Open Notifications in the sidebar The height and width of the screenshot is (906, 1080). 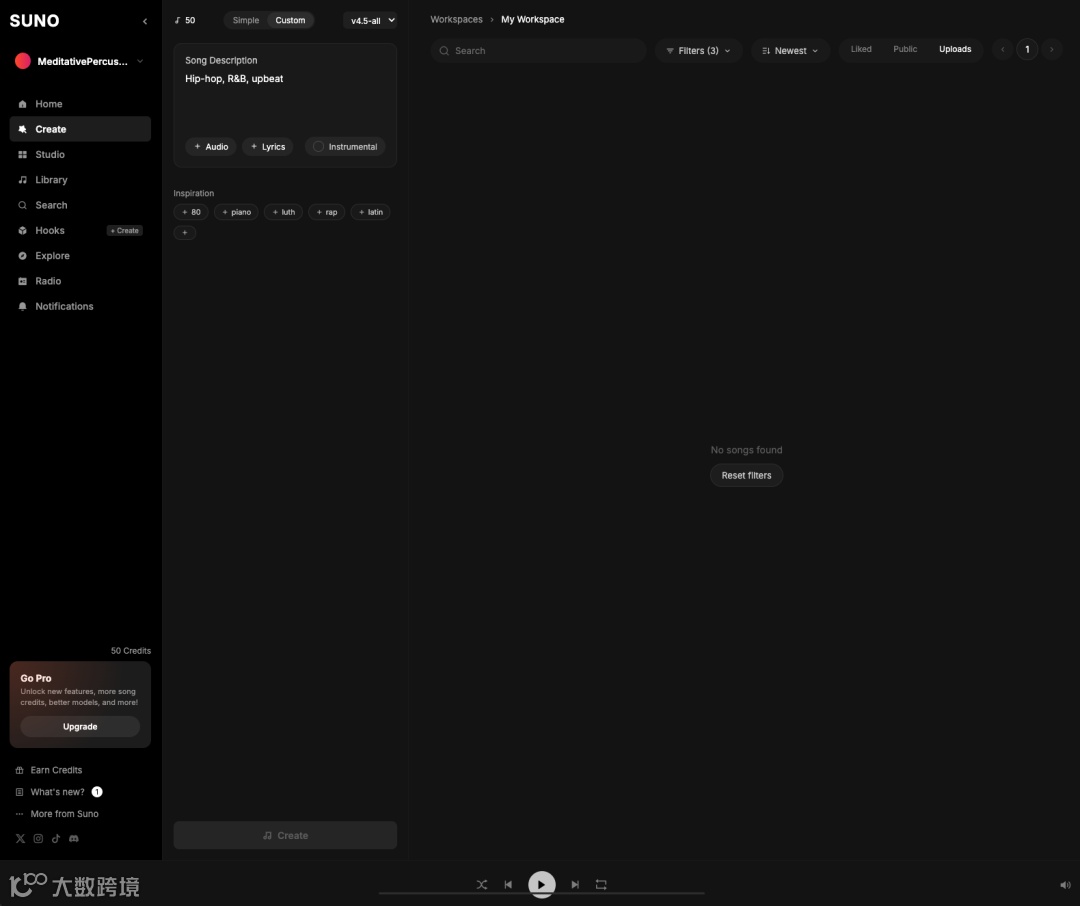tap(80, 307)
